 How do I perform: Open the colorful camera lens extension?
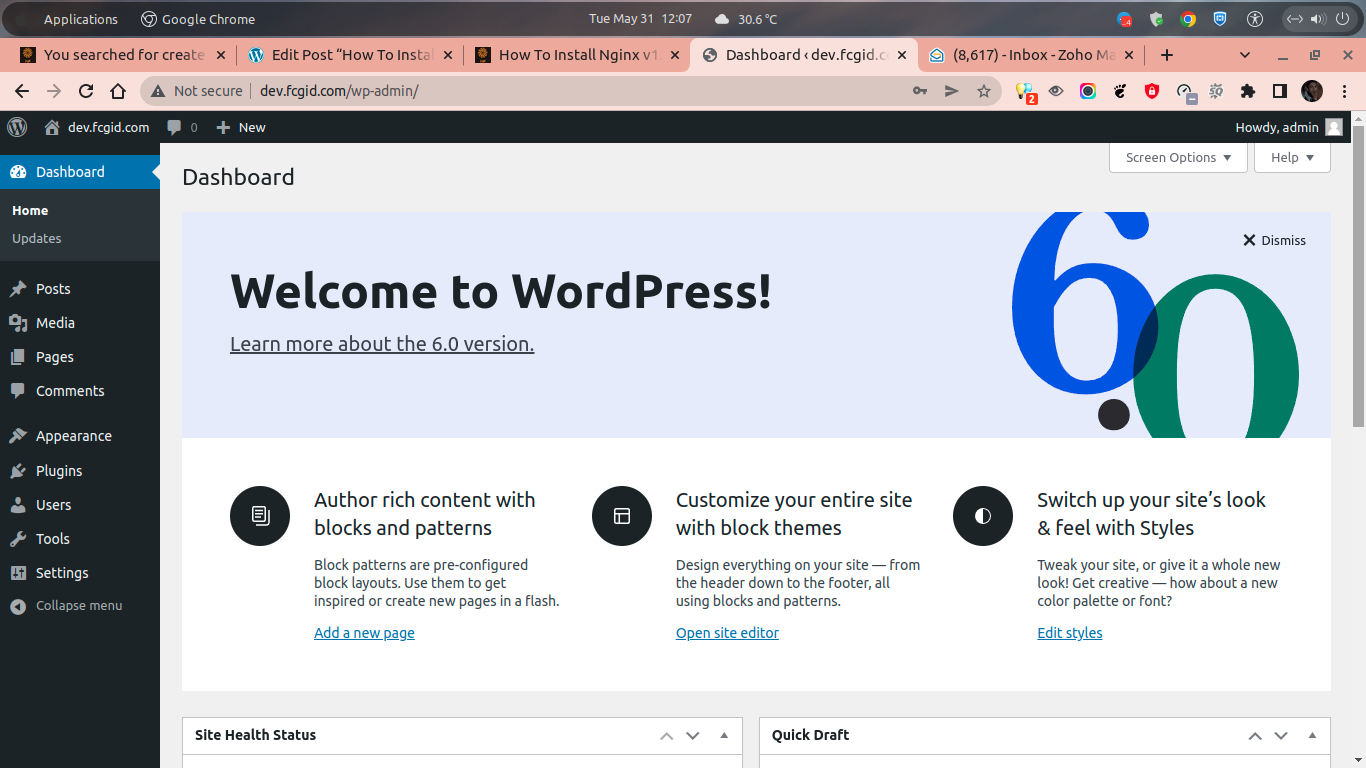coord(1088,91)
